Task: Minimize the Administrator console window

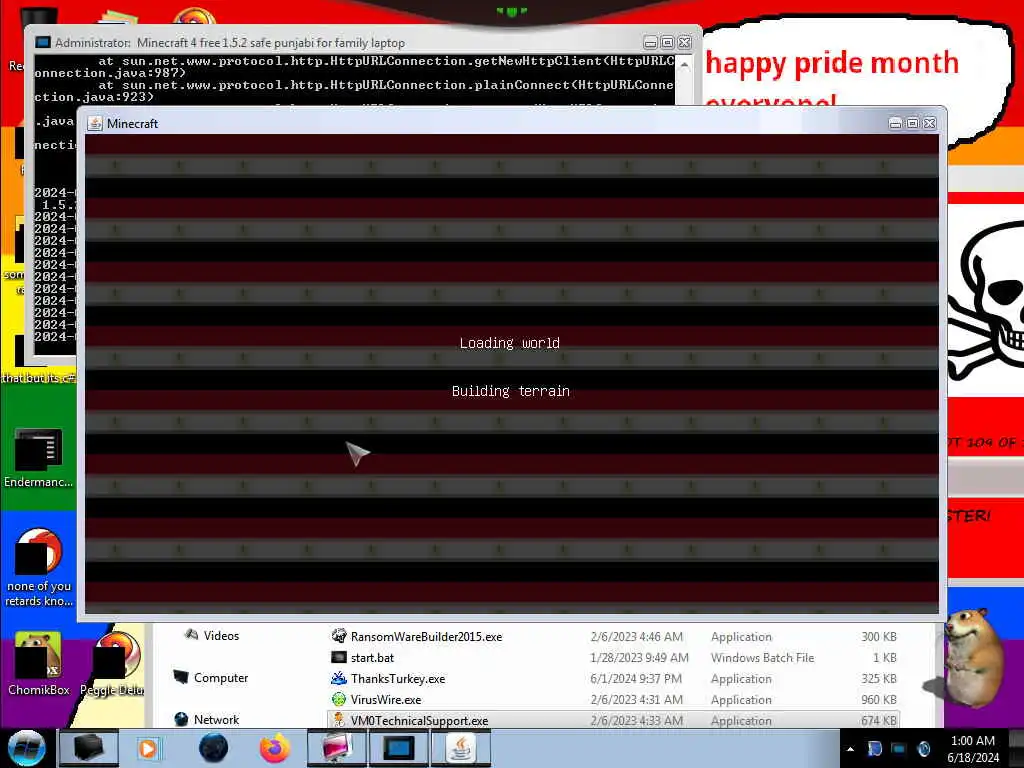Action: (x=650, y=42)
